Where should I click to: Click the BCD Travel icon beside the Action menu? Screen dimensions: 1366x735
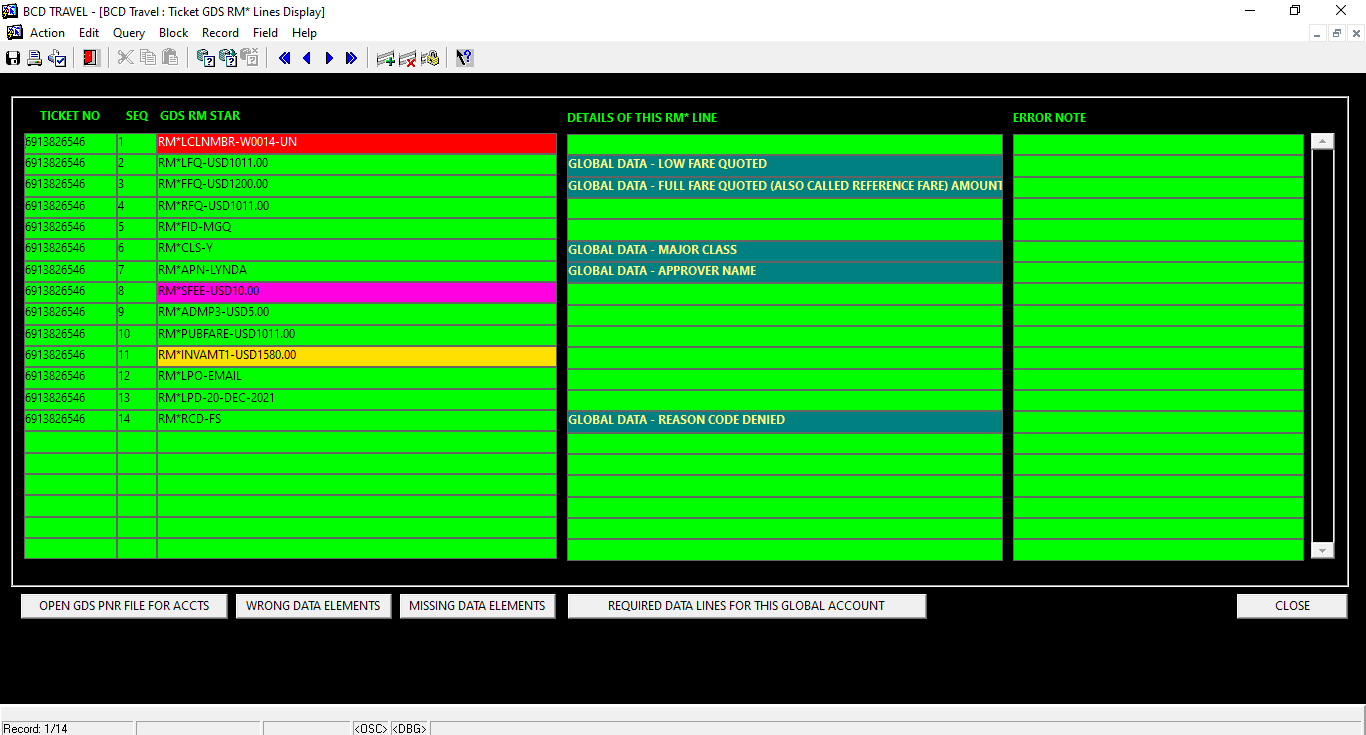[14, 32]
